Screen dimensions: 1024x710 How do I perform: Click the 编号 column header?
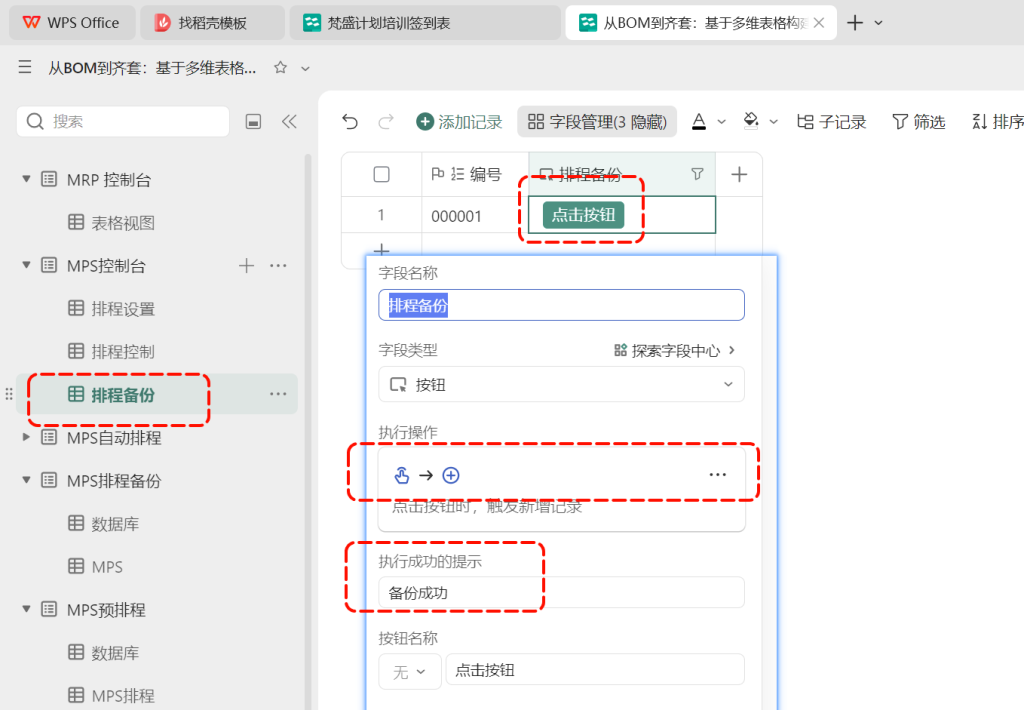pyautogui.click(x=475, y=174)
